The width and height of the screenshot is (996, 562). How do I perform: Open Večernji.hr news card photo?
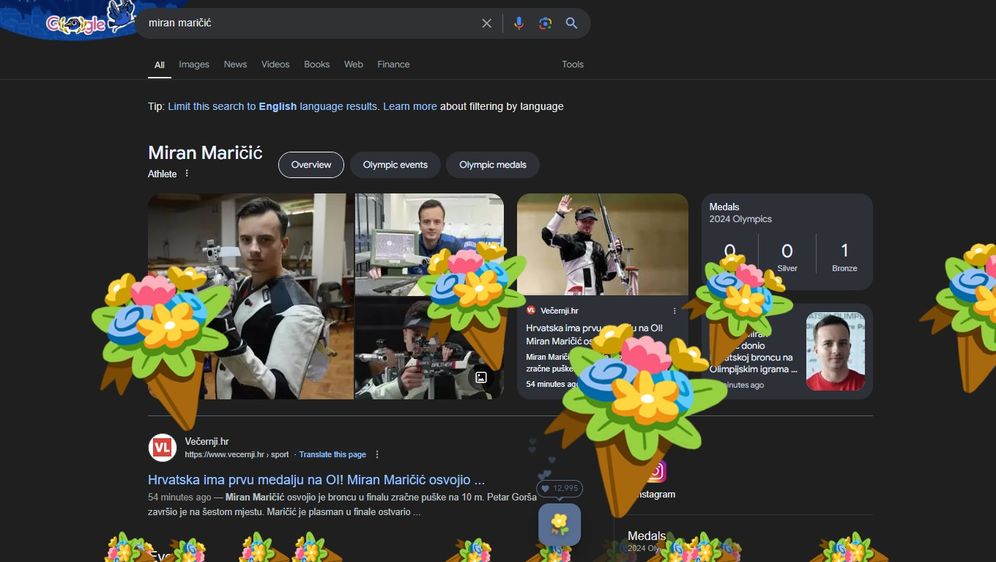[602, 244]
